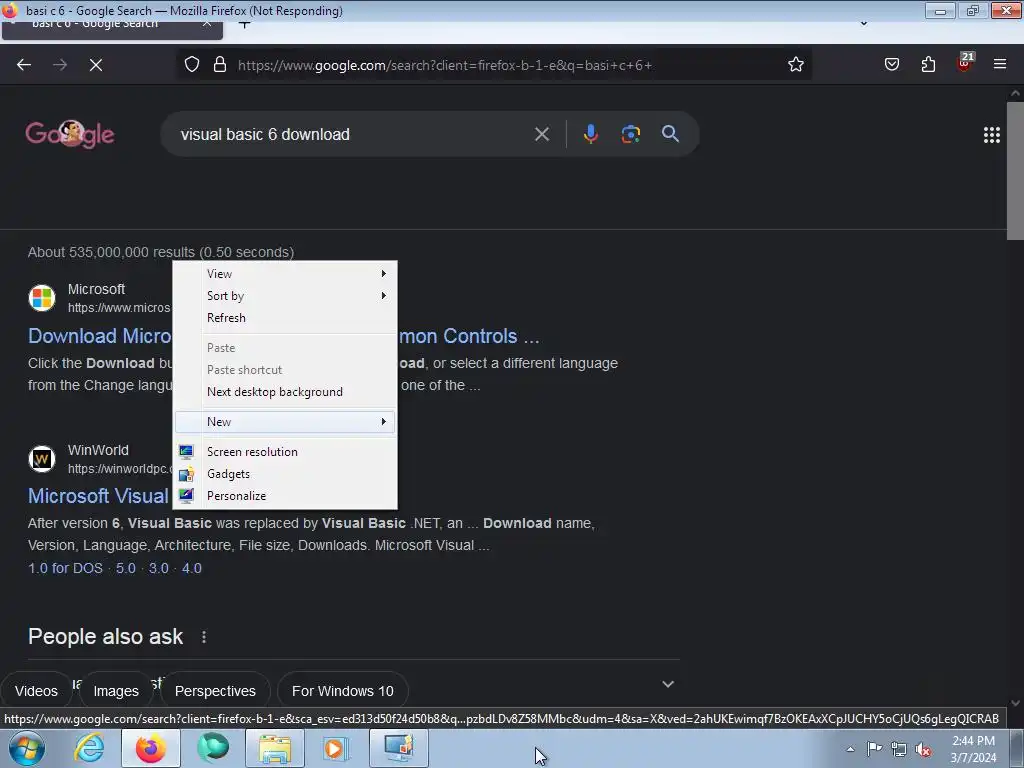
Task: Launch Internet Explorer from the taskbar
Action: point(89,748)
